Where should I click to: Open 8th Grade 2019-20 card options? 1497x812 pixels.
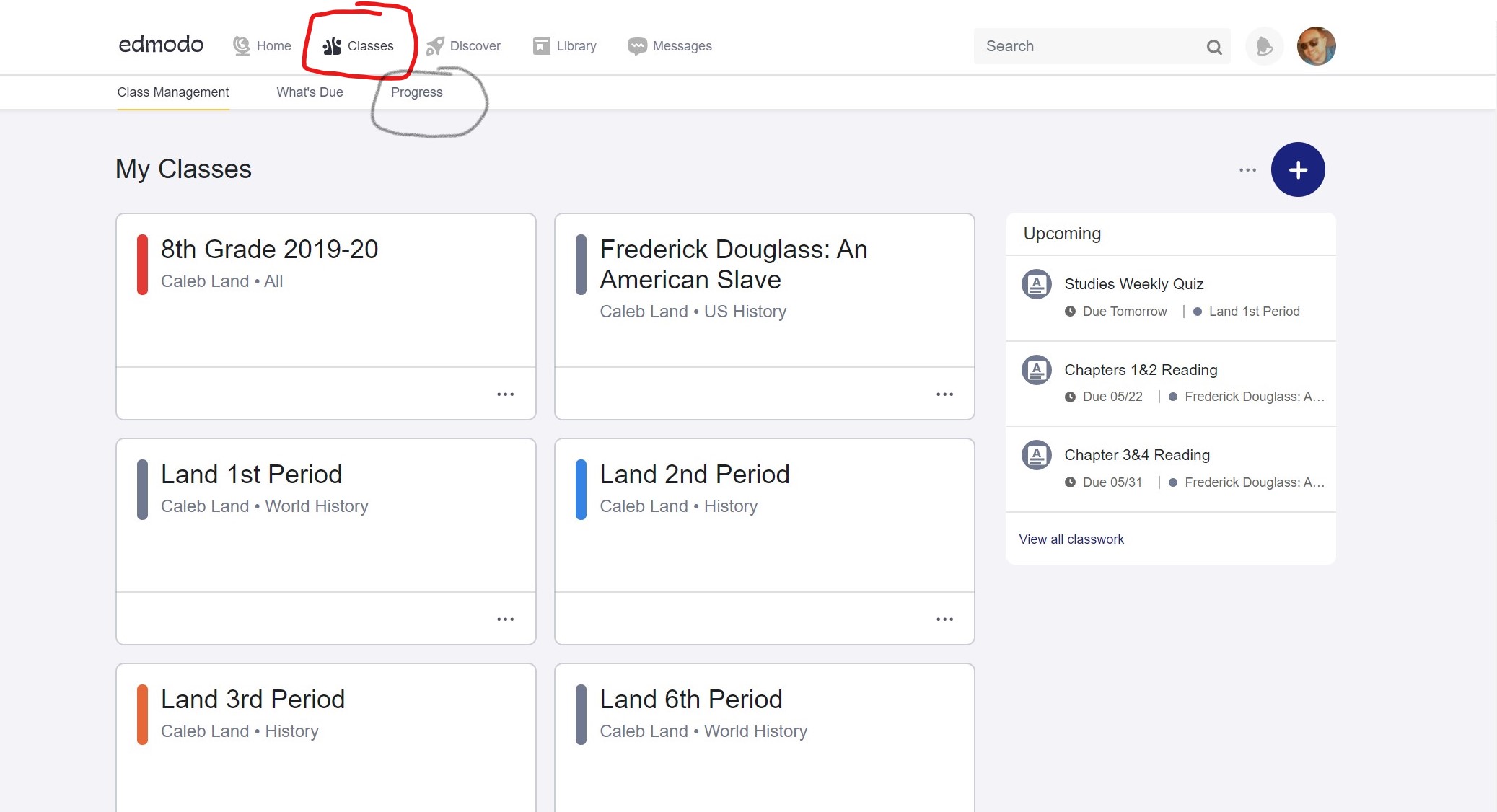click(505, 394)
